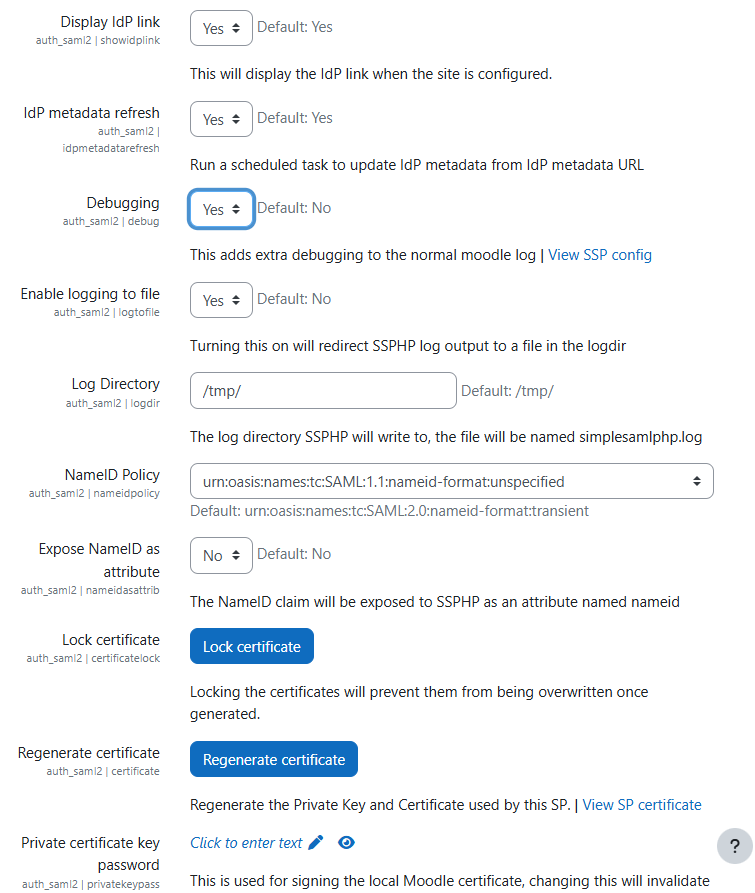Open the help question mark button

(735, 846)
